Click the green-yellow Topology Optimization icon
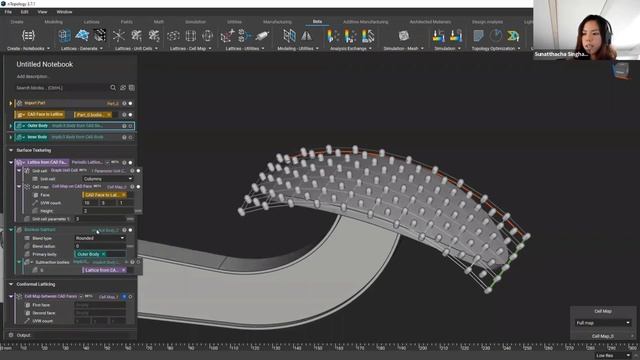The height and width of the screenshot is (360, 640). click(513, 36)
